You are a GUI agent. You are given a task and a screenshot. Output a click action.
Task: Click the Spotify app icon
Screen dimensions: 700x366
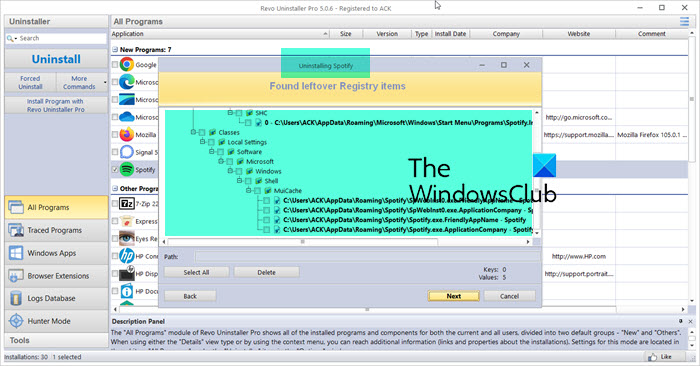coord(127,170)
